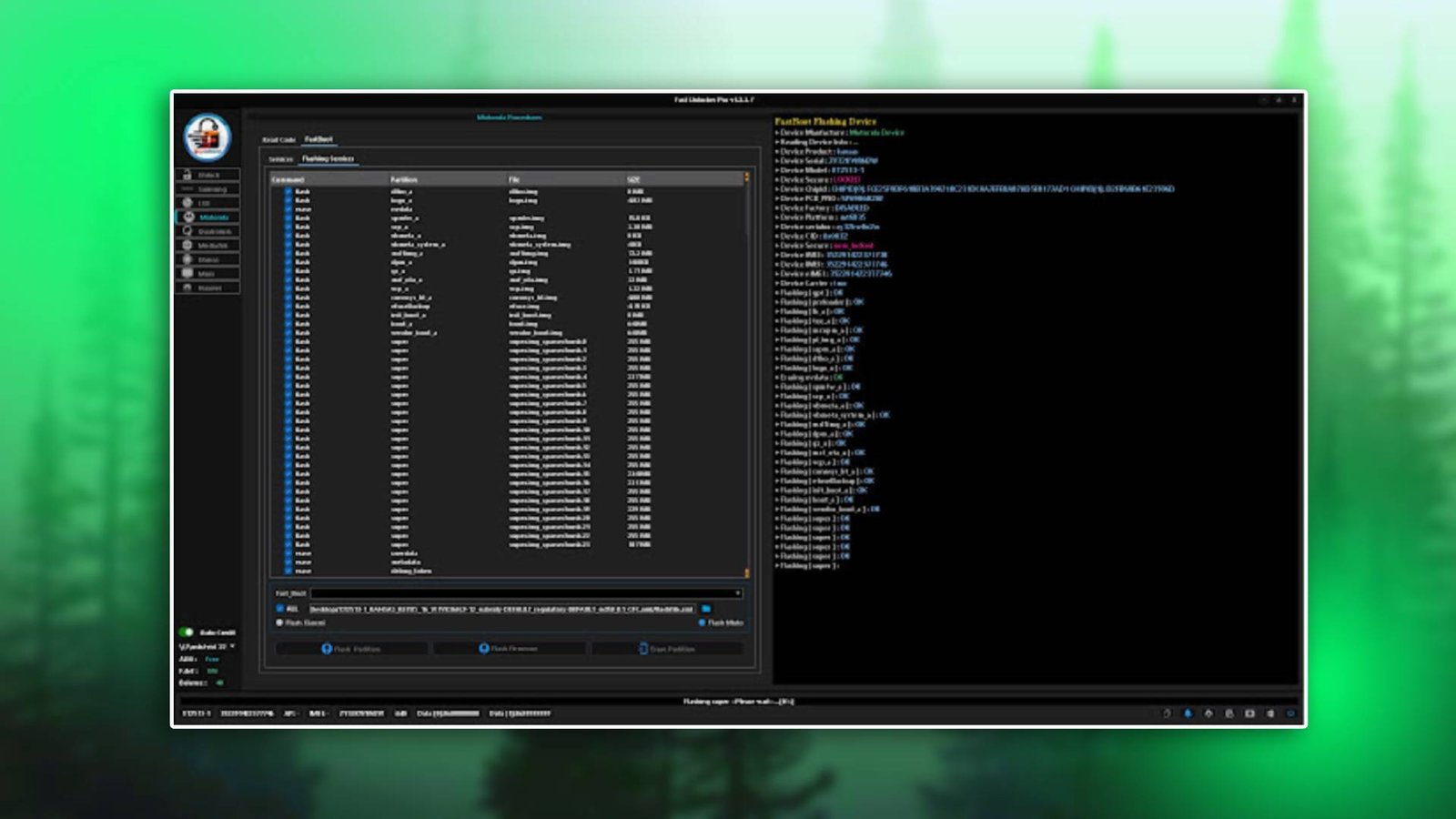
Task: Select the Flash Xiaomi radio button
Action: coord(279,622)
